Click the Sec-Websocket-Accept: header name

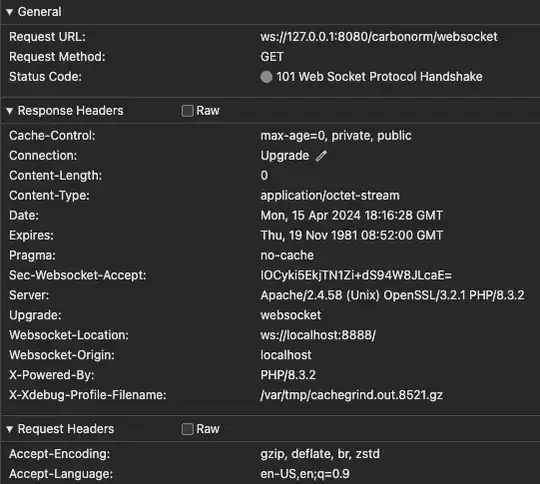point(78,275)
